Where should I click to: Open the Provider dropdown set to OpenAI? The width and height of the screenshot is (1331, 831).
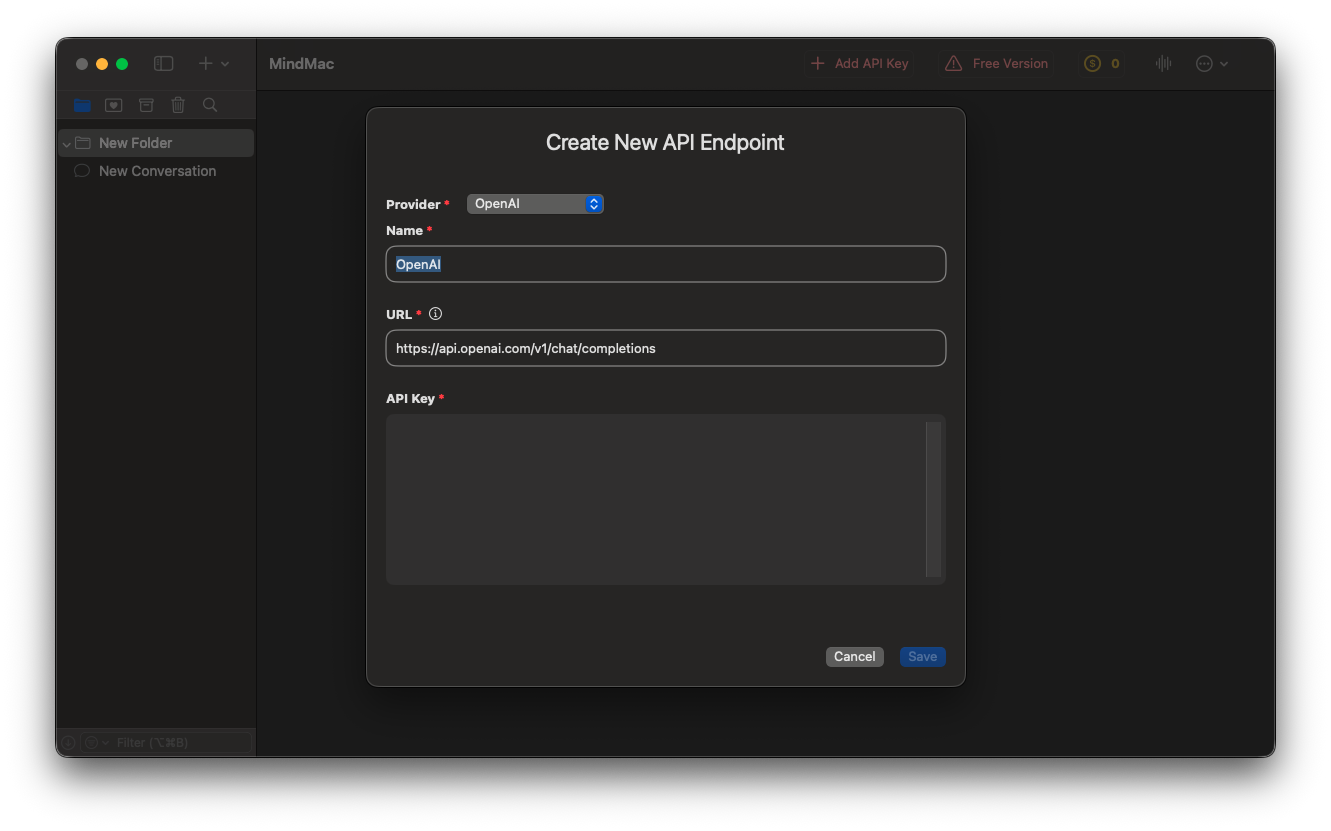535,204
